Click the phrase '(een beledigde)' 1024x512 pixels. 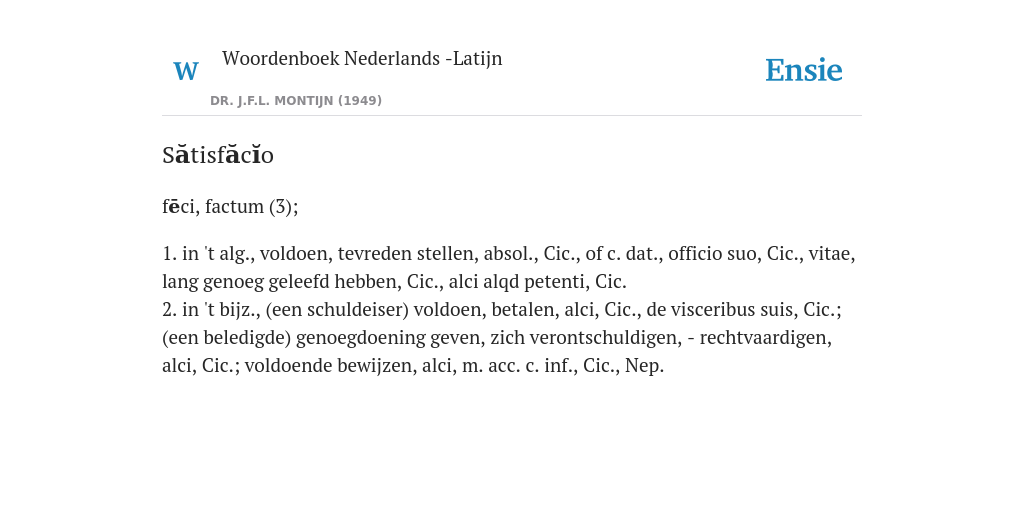(x=227, y=338)
